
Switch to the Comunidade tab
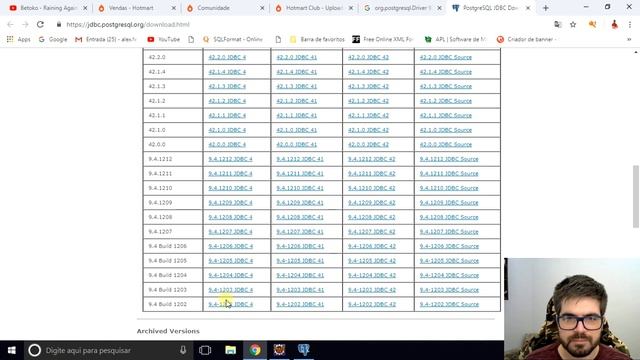220,8
